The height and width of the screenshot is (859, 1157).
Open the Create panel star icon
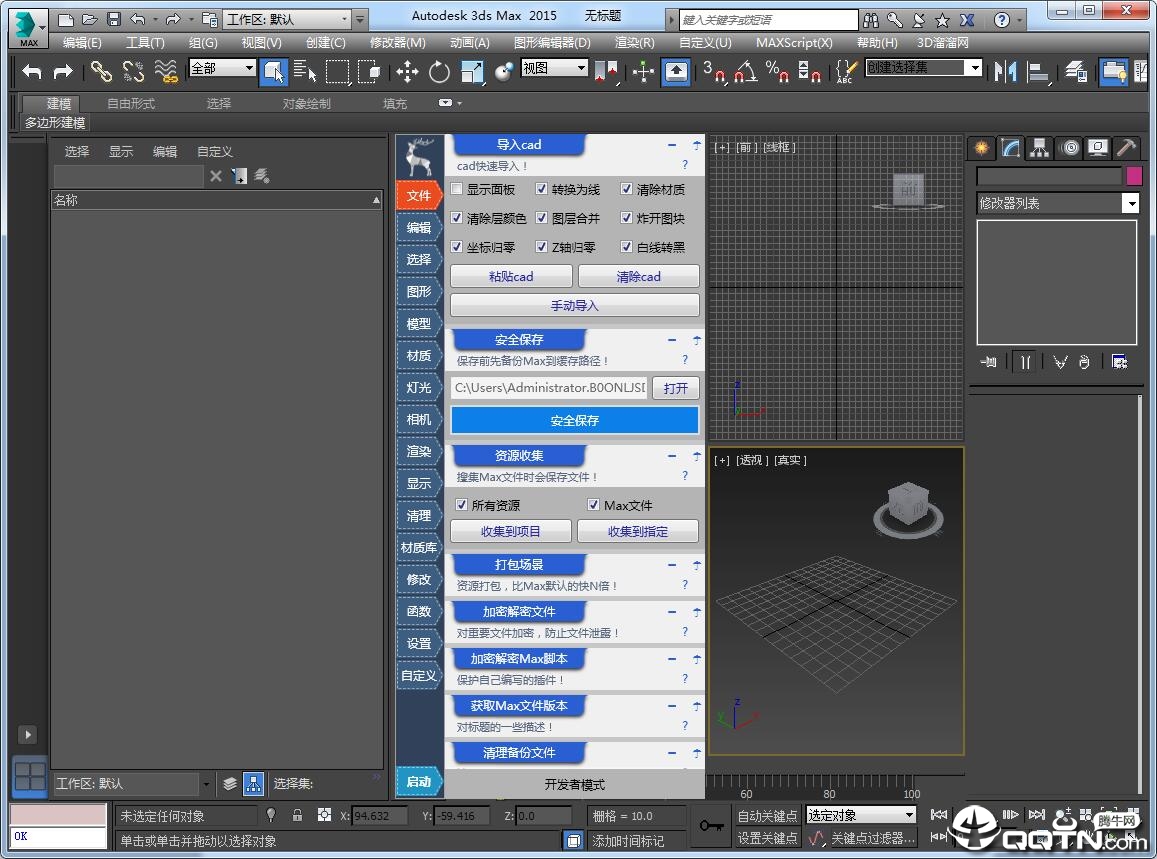point(982,148)
